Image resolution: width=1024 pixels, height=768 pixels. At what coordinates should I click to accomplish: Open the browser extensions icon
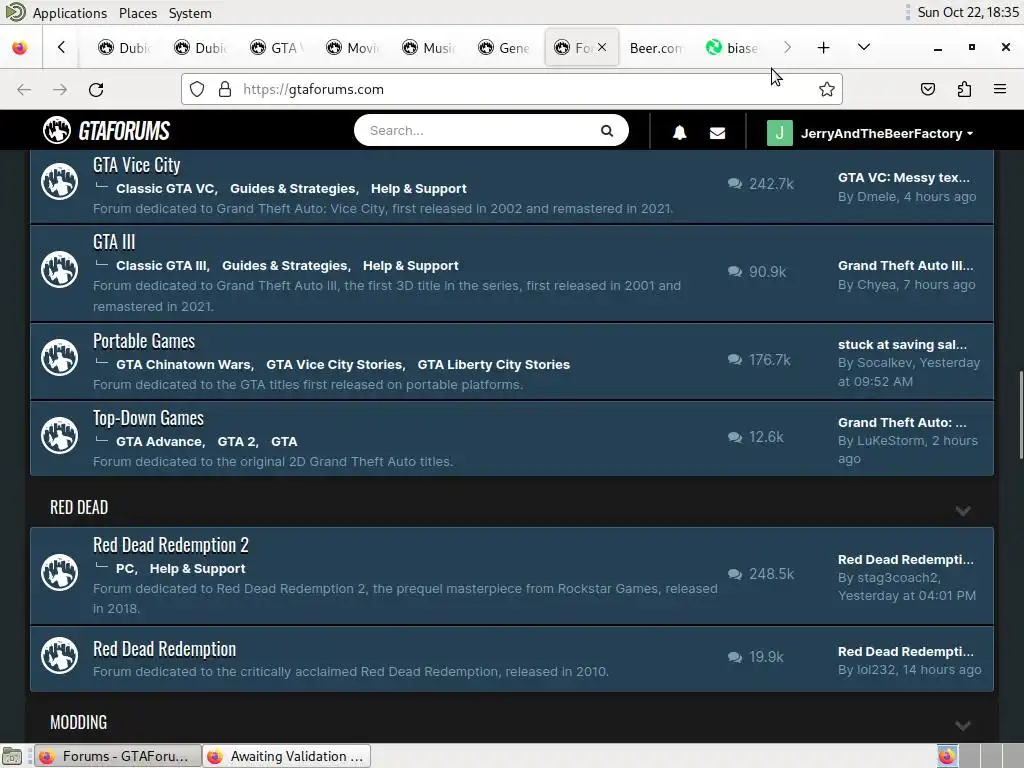pyautogui.click(x=964, y=89)
